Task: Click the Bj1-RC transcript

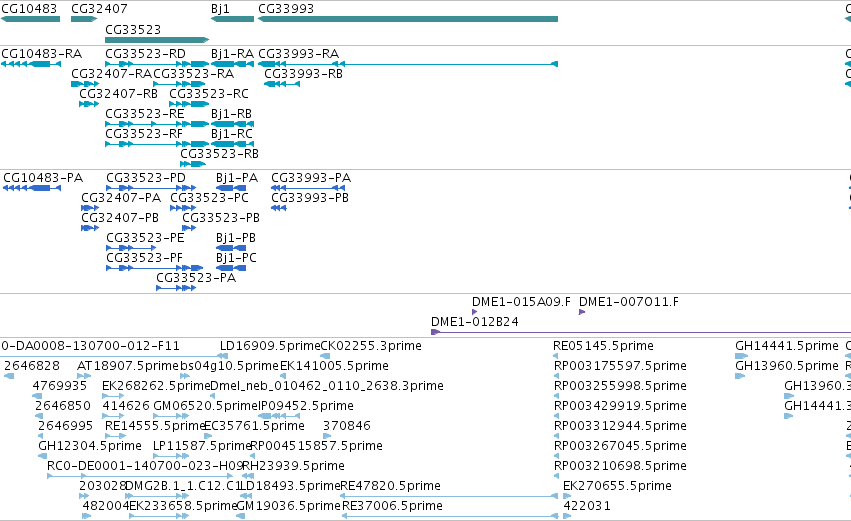Action: tap(232, 134)
